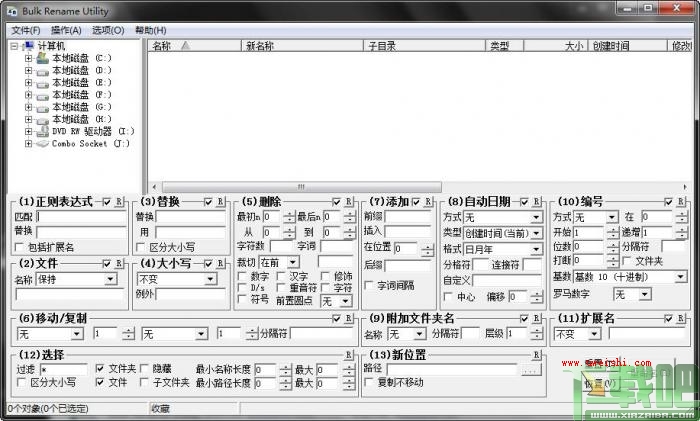
Task: Select the Combo Socket (J:) tree item
Action: pyautogui.click(x=91, y=143)
